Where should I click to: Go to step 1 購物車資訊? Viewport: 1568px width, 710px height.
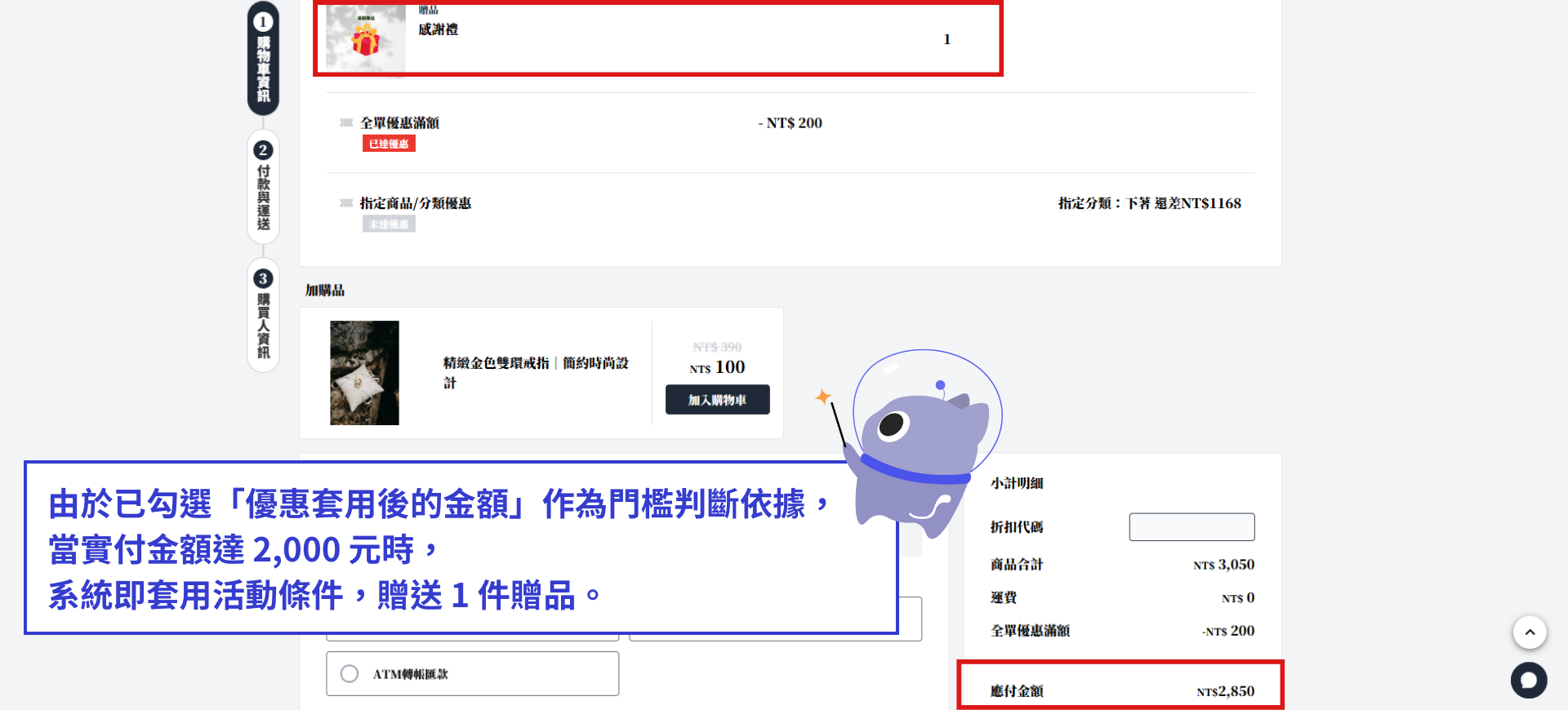click(263, 58)
